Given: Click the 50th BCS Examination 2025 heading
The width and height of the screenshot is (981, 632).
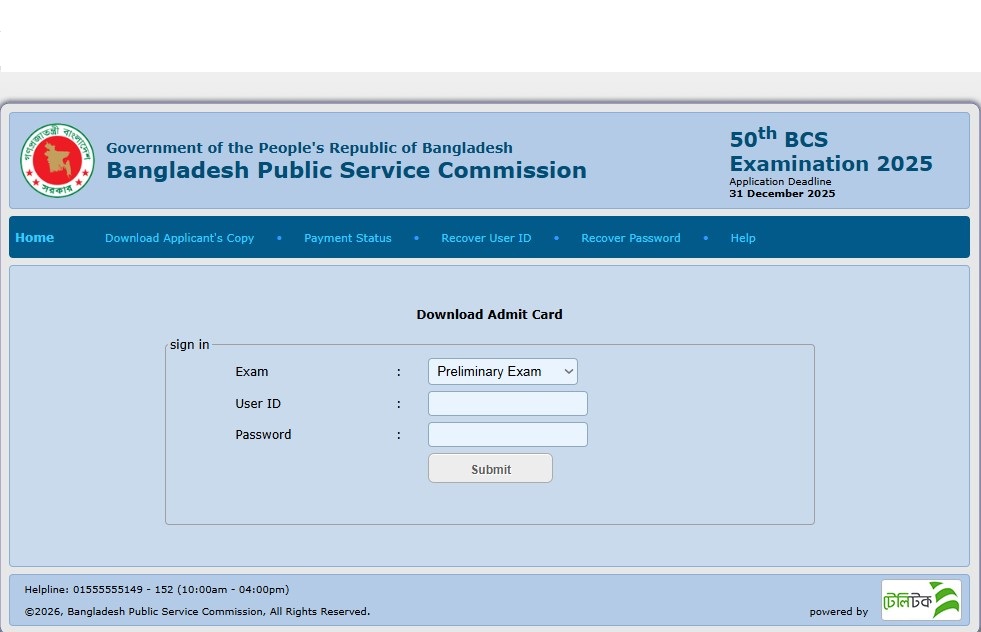Looking at the screenshot, I should 830,152.
